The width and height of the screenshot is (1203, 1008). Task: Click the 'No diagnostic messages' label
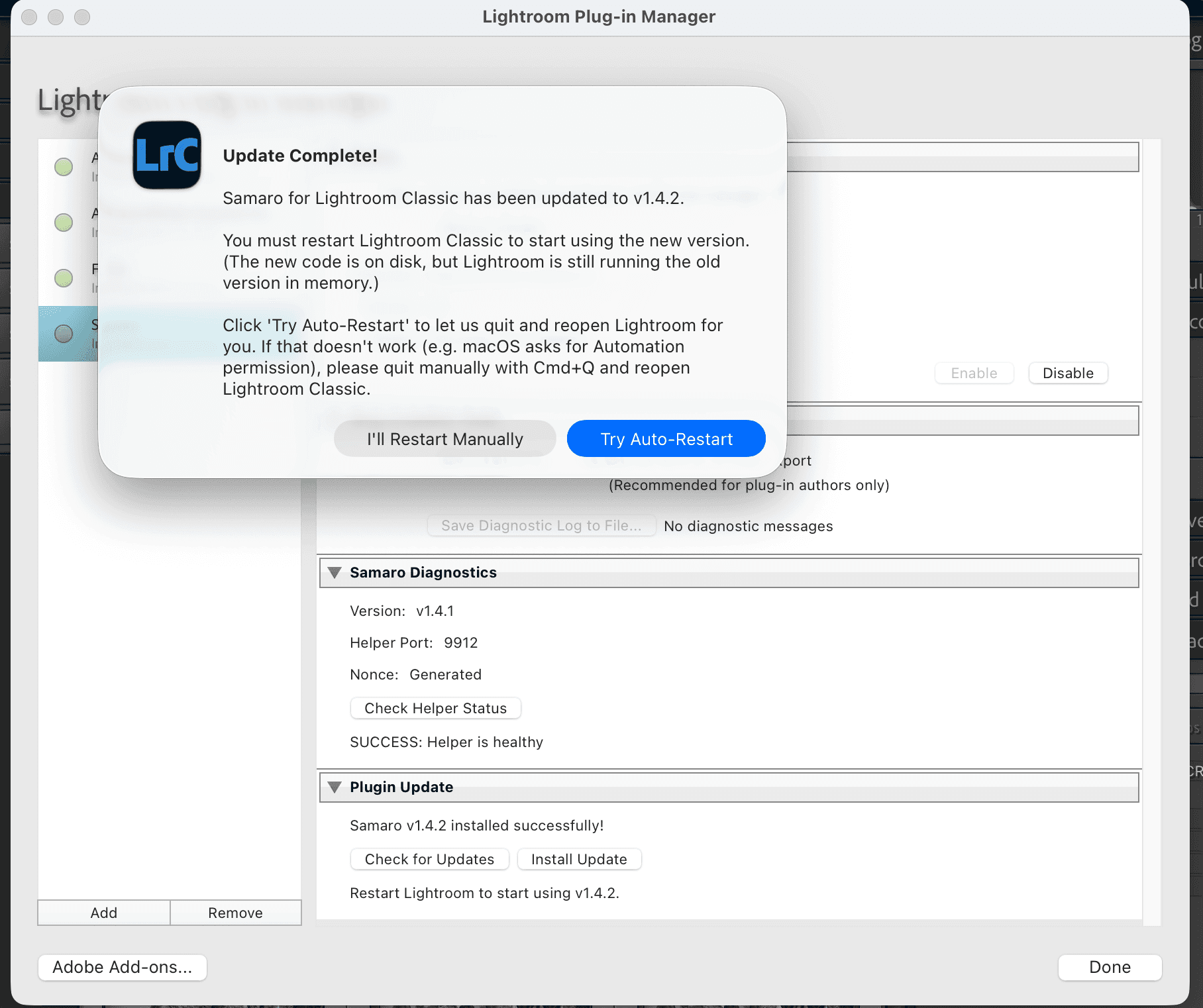pos(749,526)
